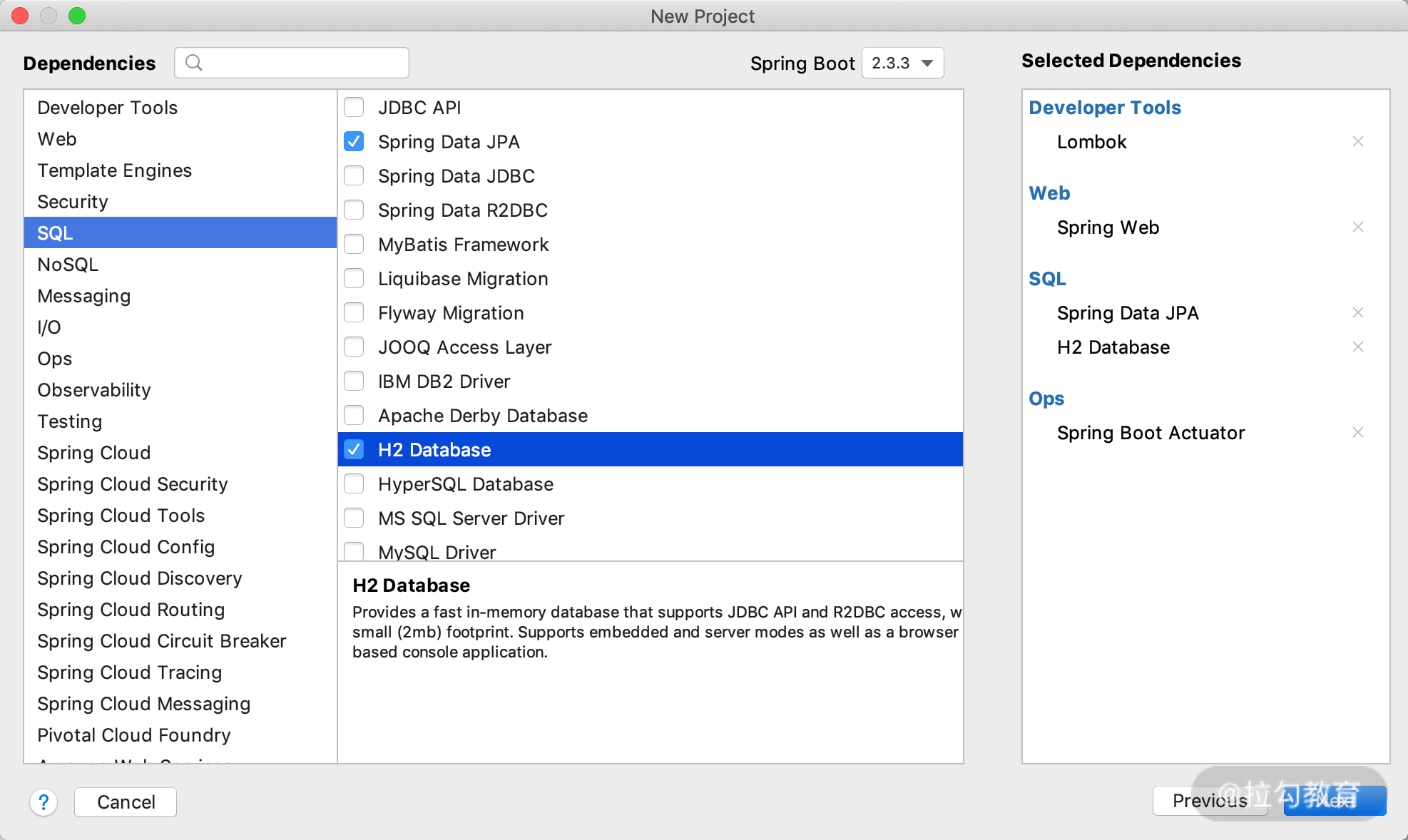Select the HyperSQL Database row label
Image resolution: width=1408 pixels, height=840 pixels.
coord(466,484)
